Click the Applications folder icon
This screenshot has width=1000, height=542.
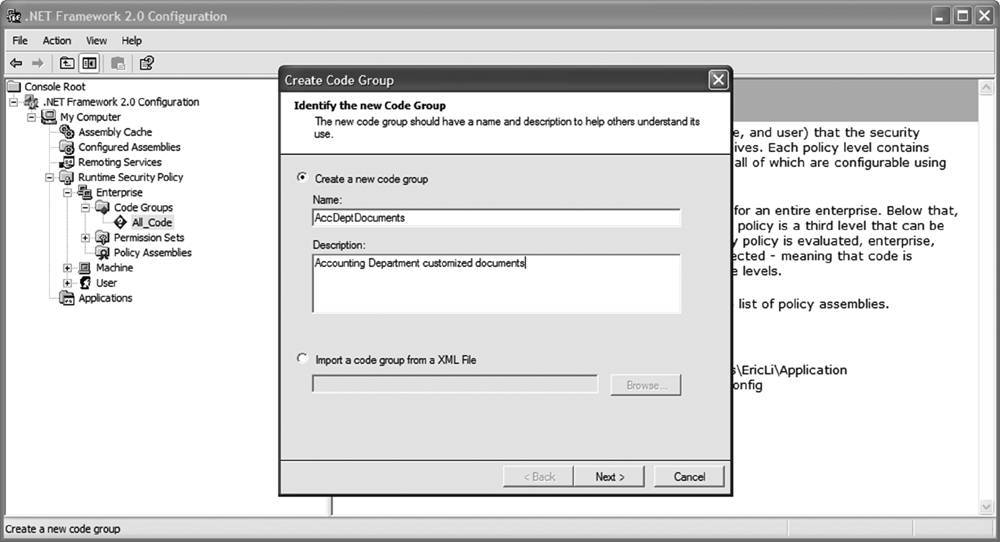click(x=67, y=298)
